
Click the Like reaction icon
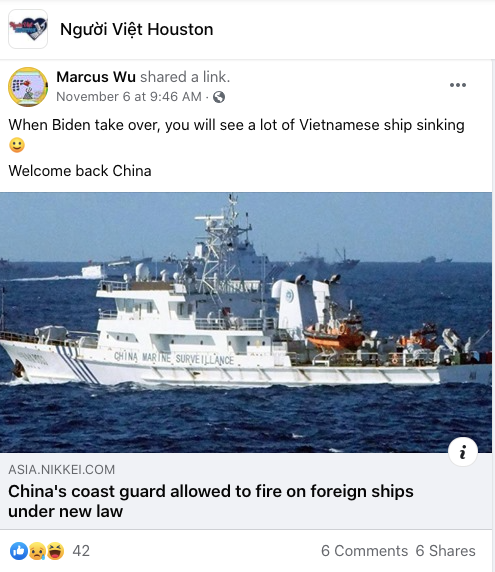click(x=19, y=551)
